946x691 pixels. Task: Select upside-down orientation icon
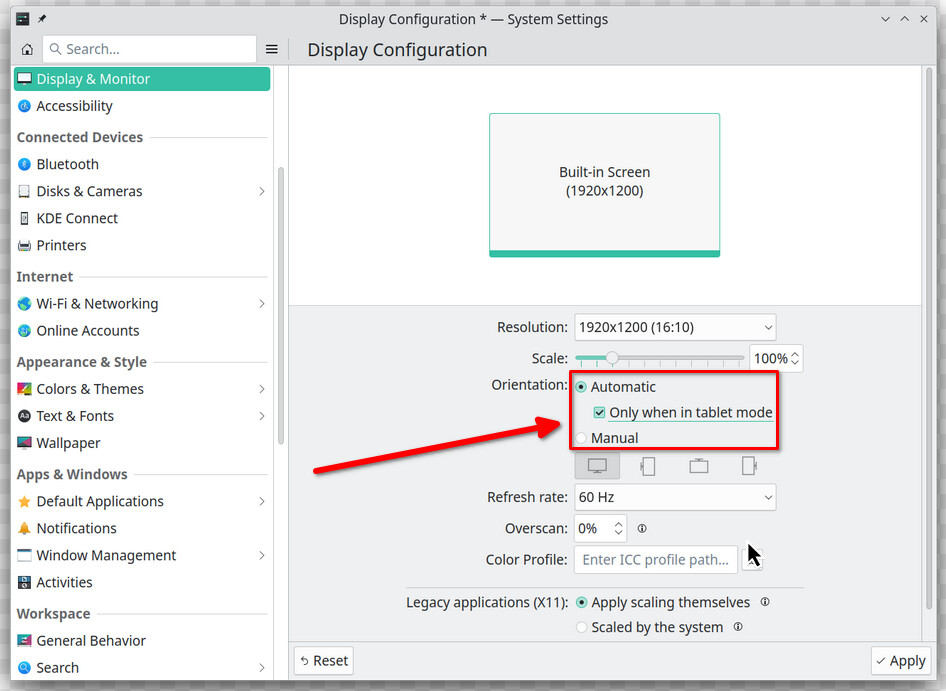(699, 466)
